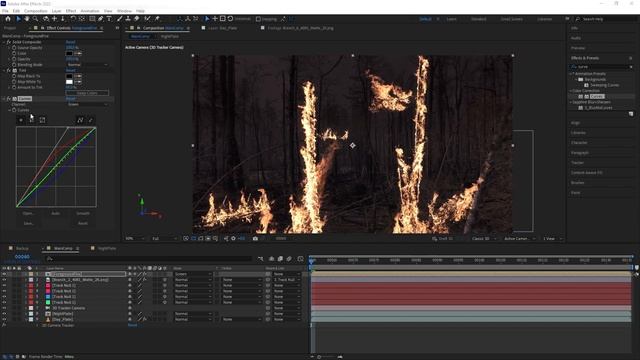Select the Rotation tool
This screenshot has width=640, height=360.
click(x=73, y=19)
